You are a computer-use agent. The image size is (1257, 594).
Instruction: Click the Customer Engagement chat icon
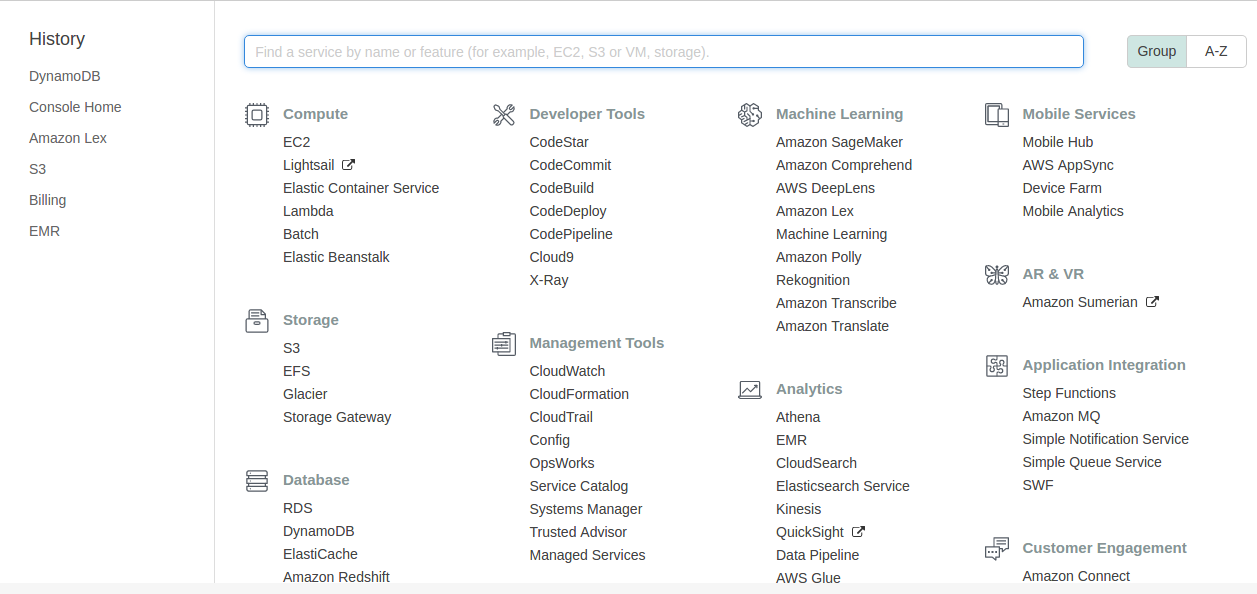click(997, 549)
